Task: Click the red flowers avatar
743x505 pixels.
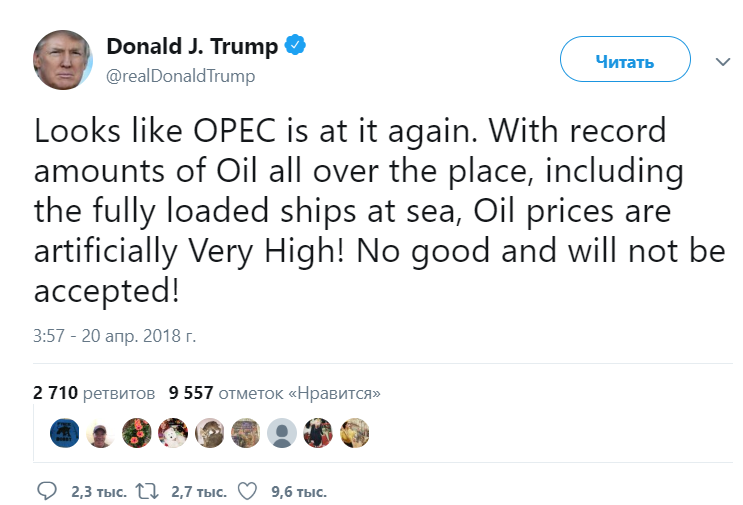Action: [136, 433]
